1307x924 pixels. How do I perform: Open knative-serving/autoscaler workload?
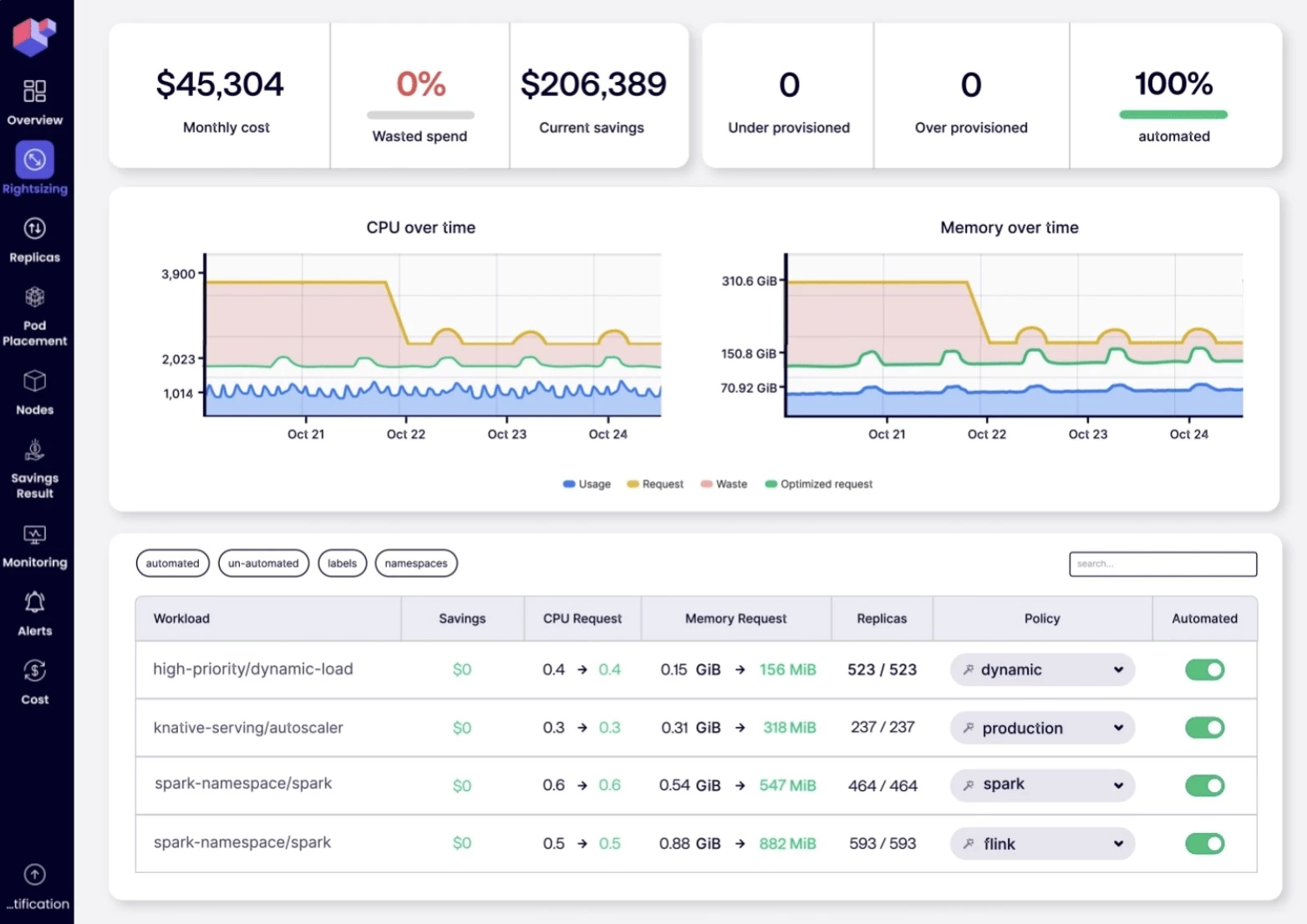248,728
